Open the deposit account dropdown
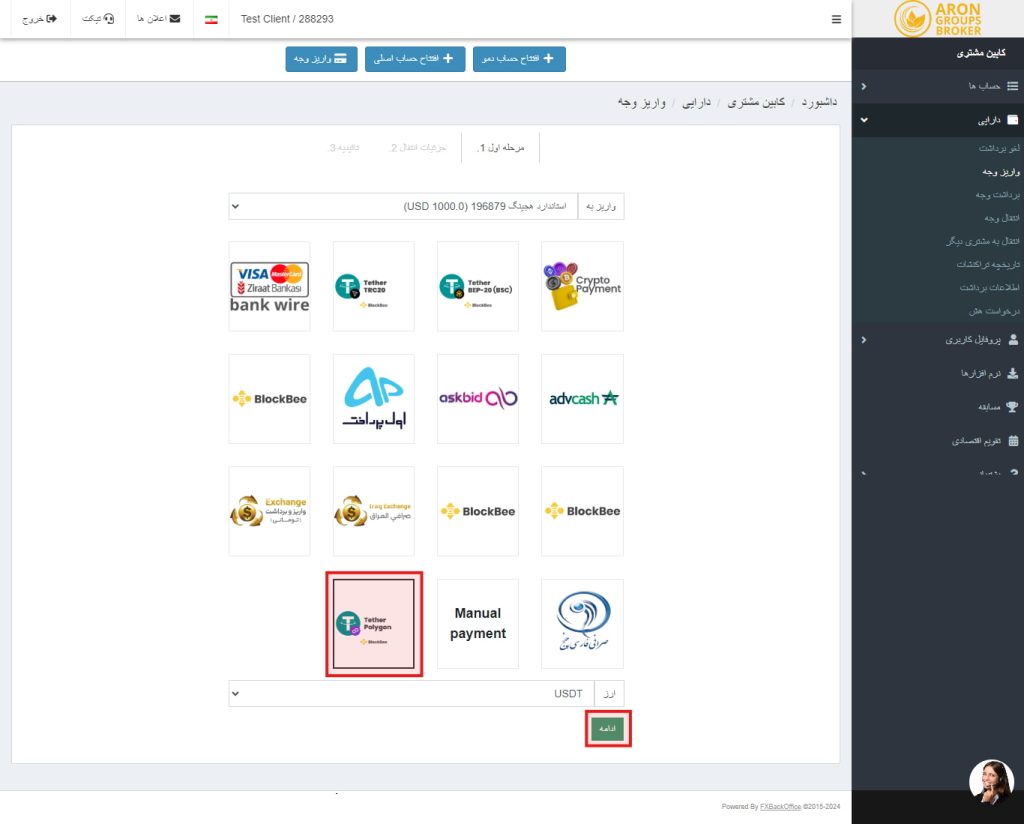The width and height of the screenshot is (1024, 824). pyautogui.click(x=403, y=206)
